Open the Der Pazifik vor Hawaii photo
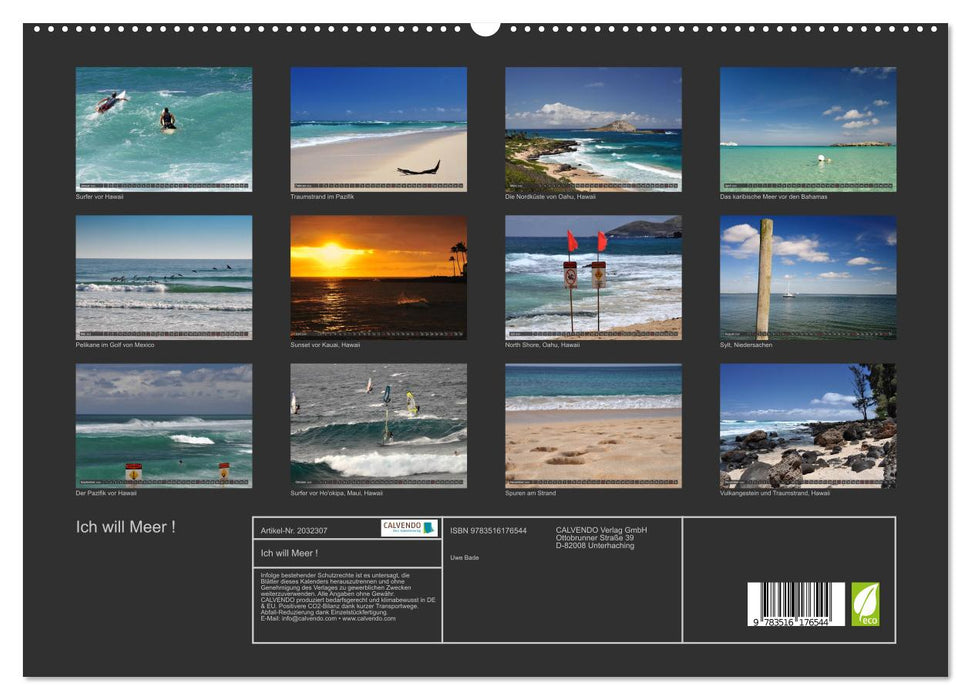This screenshot has height=700, width=971. tap(164, 425)
